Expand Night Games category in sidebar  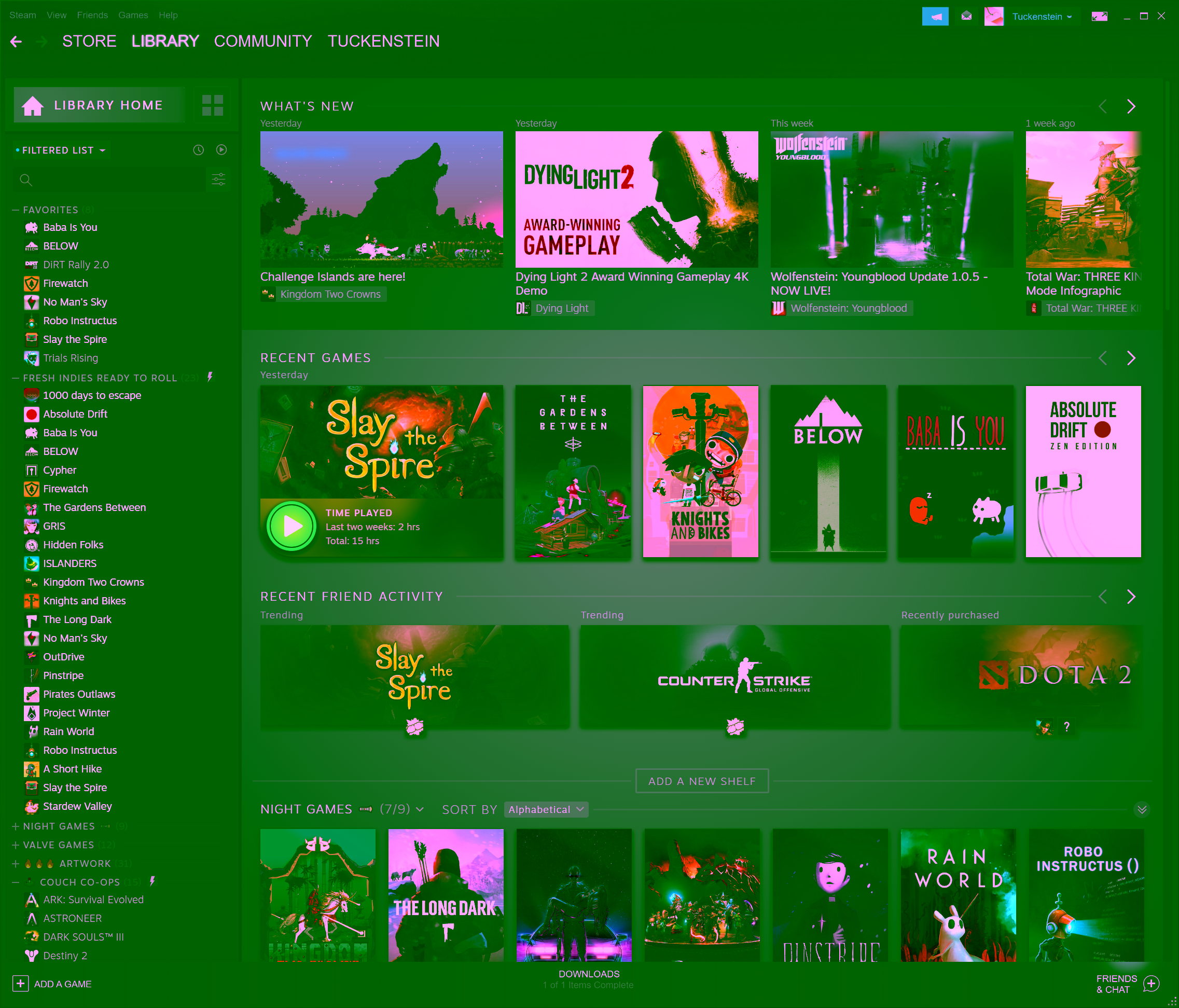pyautogui.click(x=16, y=826)
